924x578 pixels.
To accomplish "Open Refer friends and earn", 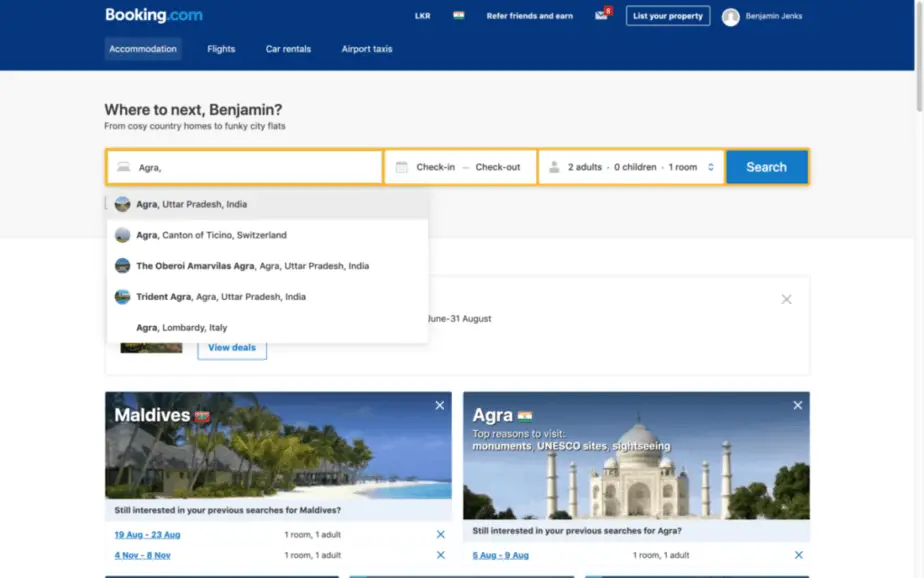I will [x=529, y=16].
